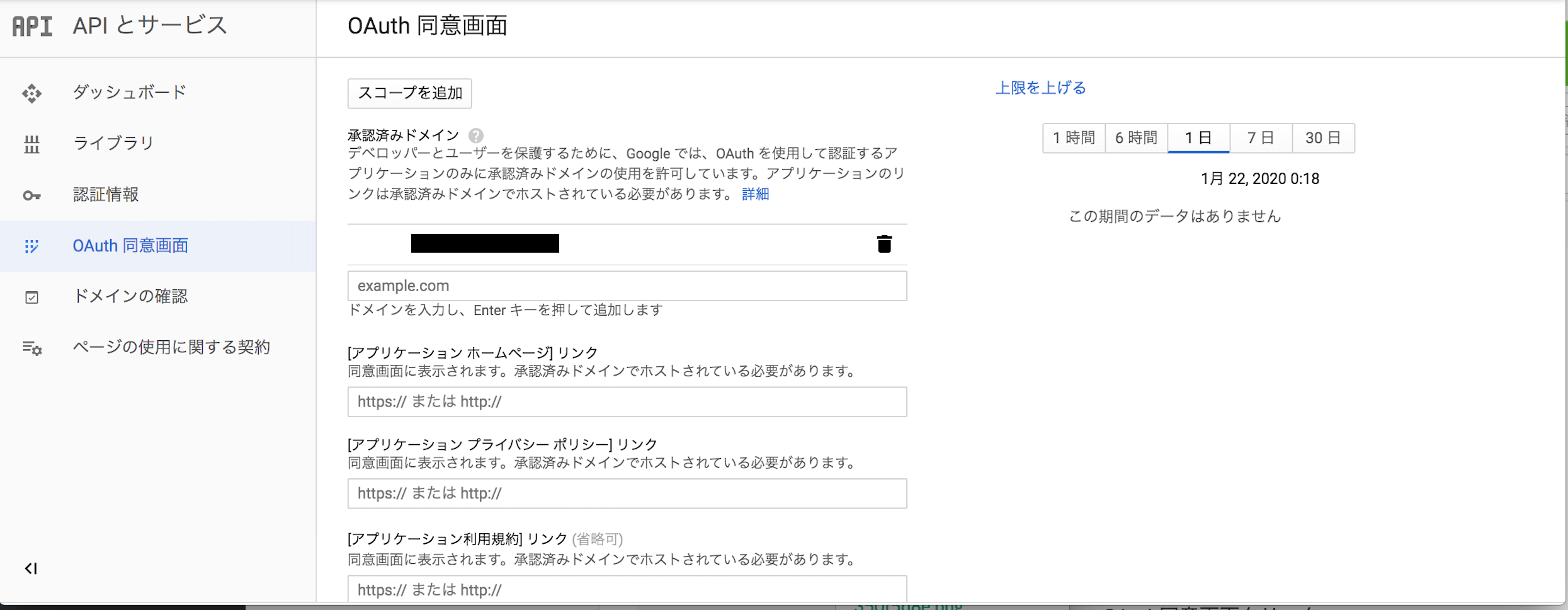Image resolution: width=1568 pixels, height=610 pixels.
Task: Collapse the sidebar using the bottom chevron
Action: coord(31,568)
